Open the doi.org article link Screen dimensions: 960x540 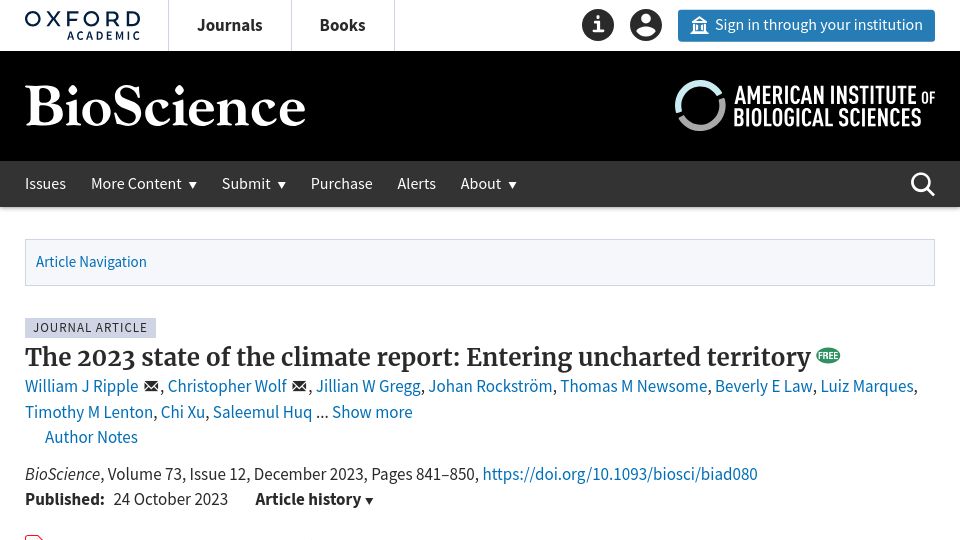click(620, 474)
